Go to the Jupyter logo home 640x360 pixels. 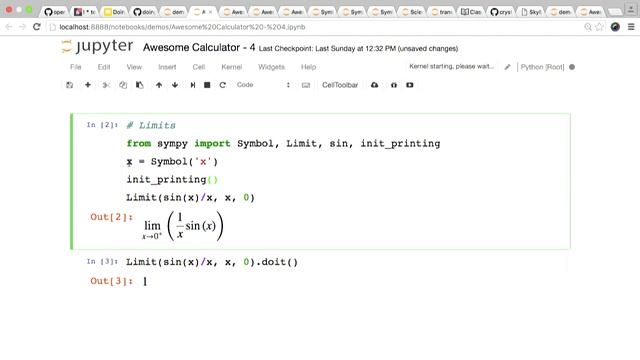pyautogui.click(x=97, y=46)
